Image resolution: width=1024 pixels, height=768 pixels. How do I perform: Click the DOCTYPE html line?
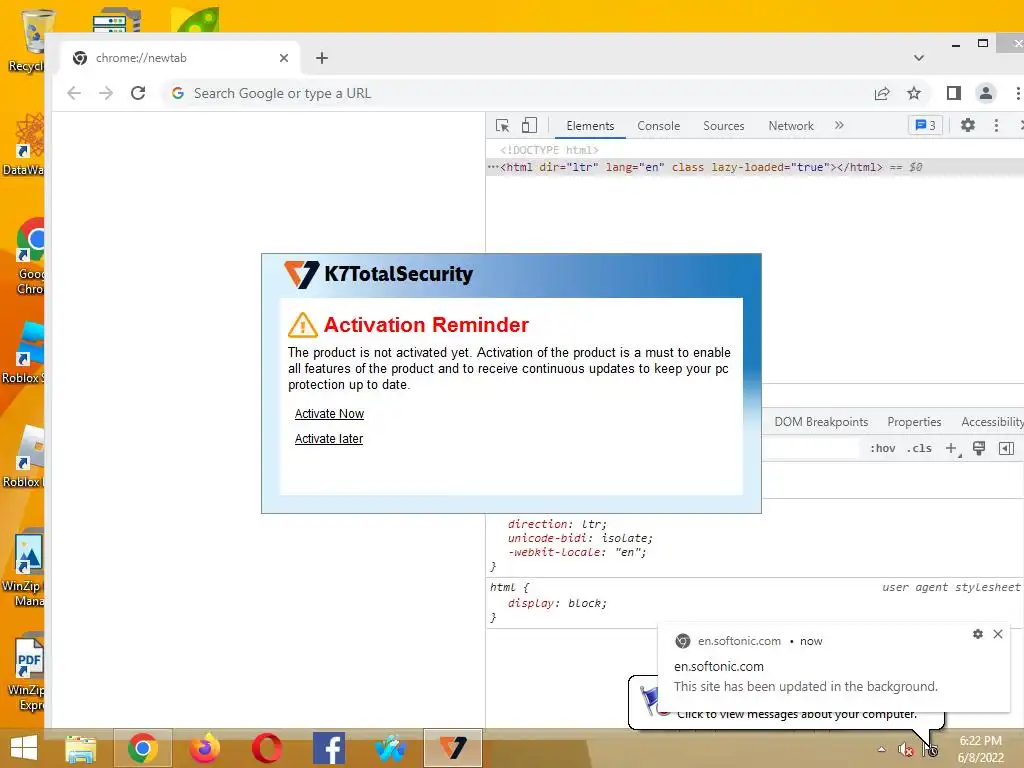(x=549, y=150)
